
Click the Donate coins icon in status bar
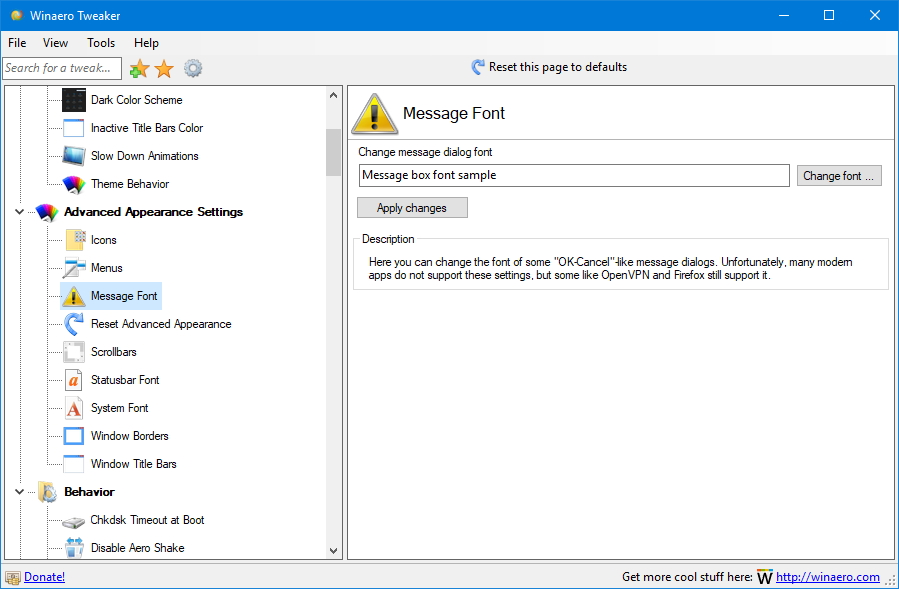coord(13,577)
